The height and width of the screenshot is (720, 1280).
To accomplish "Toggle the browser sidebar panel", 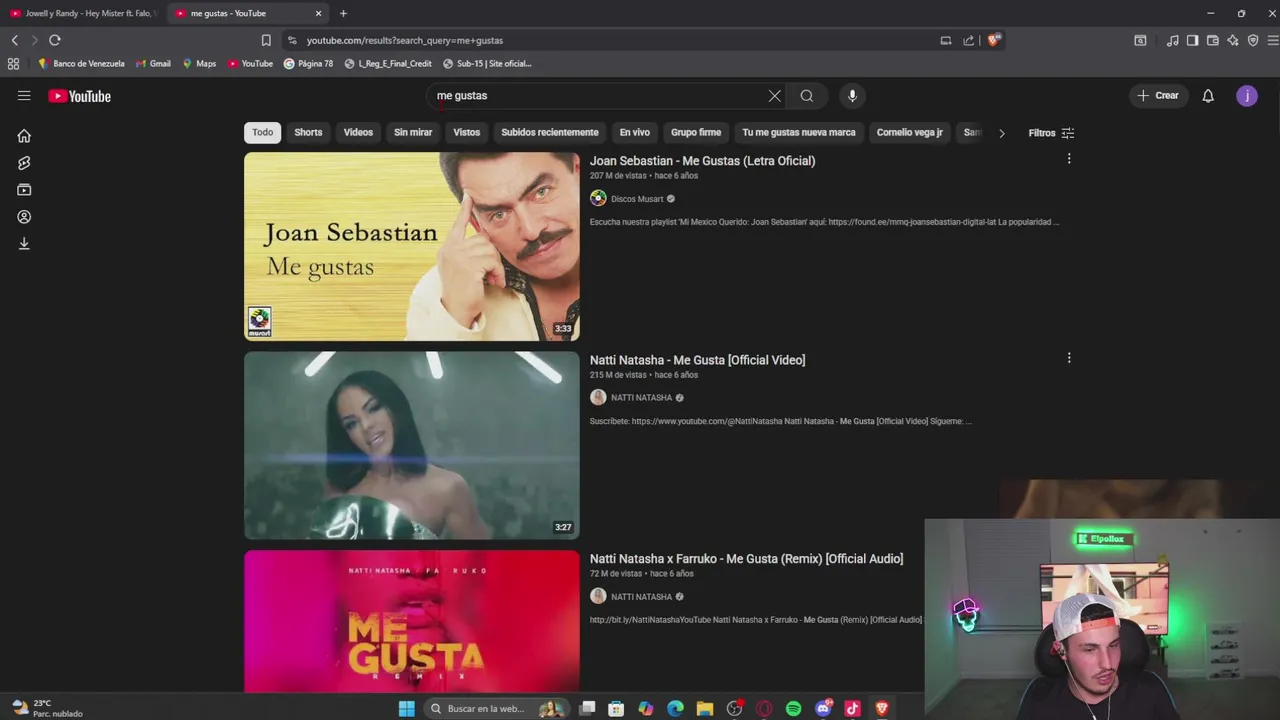I will pyautogui.click(x=1193, y=40).
